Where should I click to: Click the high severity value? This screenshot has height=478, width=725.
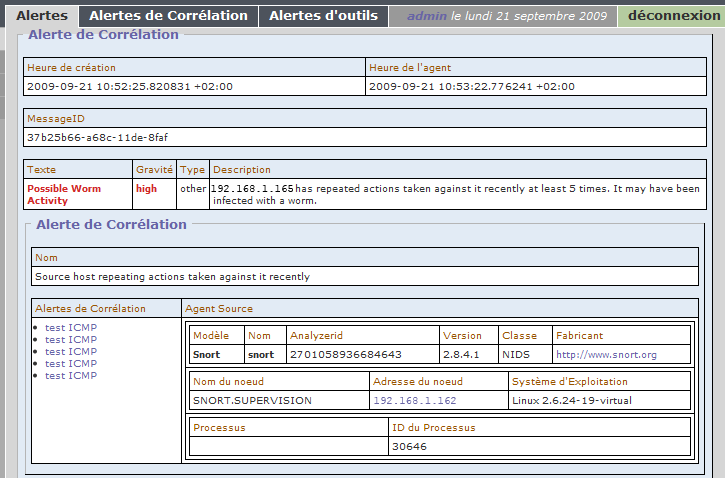146,188
